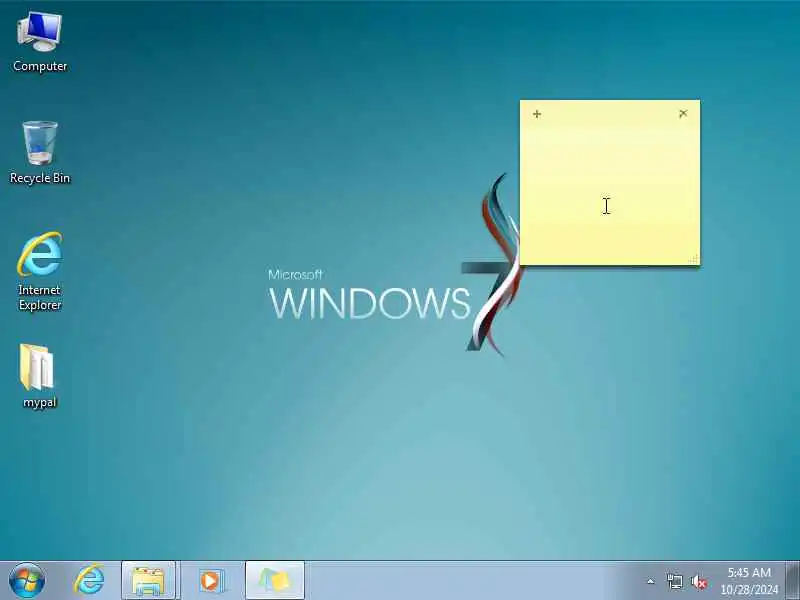Select the mypal folder on desktop
800x600 pixels.
click(x=39, y=376)
